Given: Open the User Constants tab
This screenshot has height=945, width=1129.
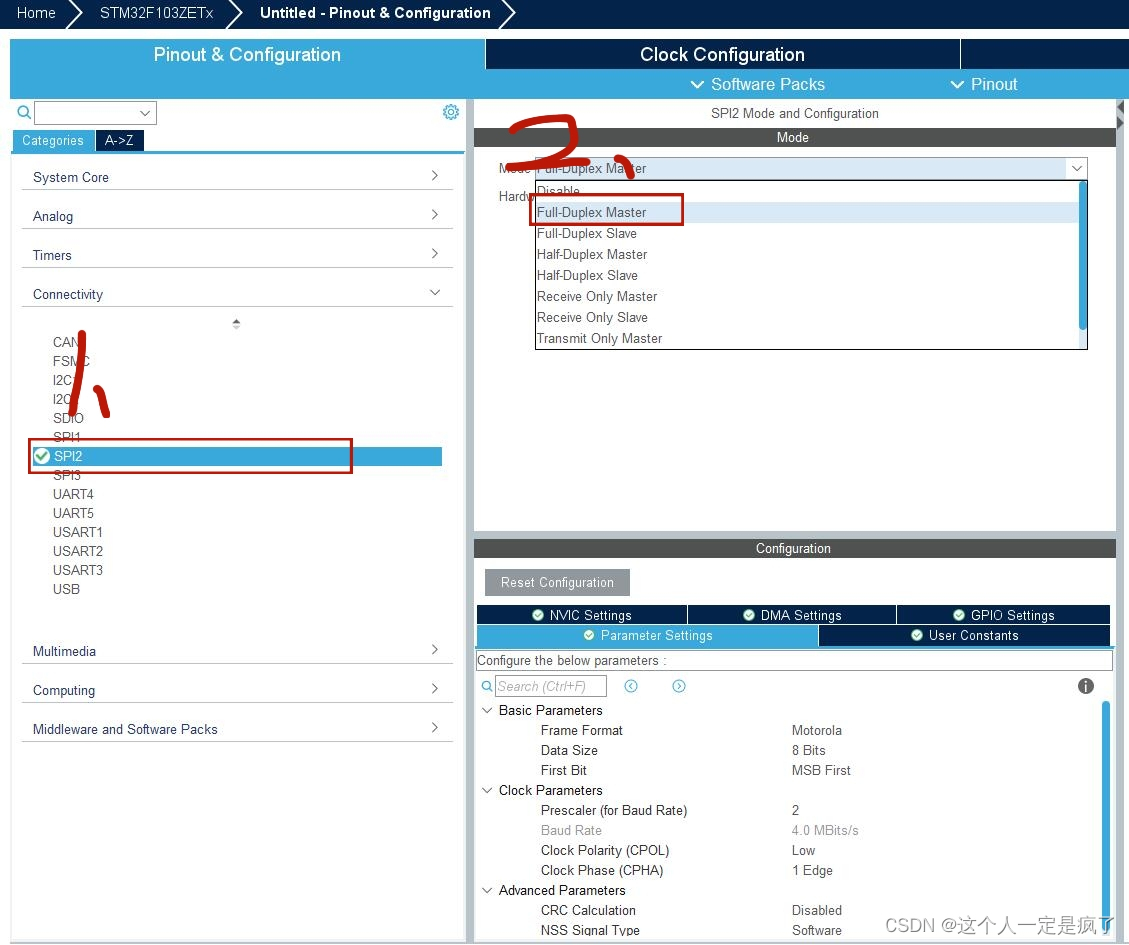Looking at the screenshot, I should (x=965, y=635).
